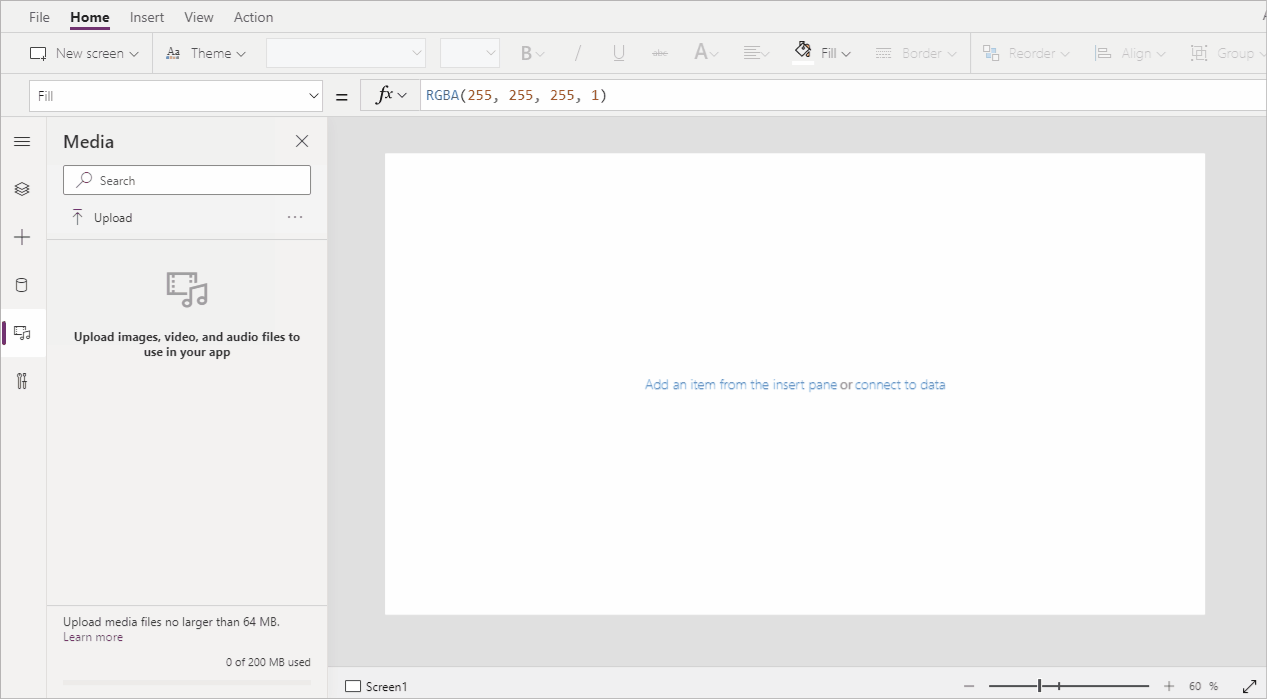Open Advanced tools icon in sidebar

click(22, 381)
